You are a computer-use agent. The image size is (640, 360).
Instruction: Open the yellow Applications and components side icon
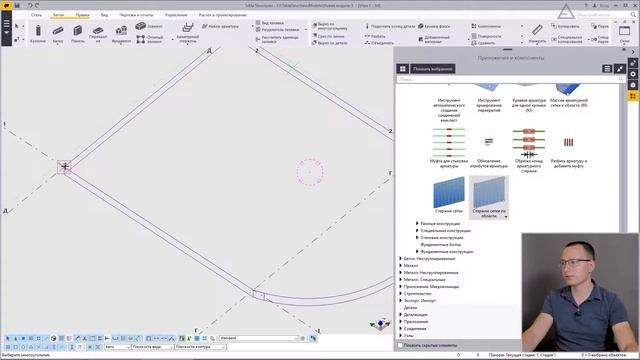coord(633,96)
